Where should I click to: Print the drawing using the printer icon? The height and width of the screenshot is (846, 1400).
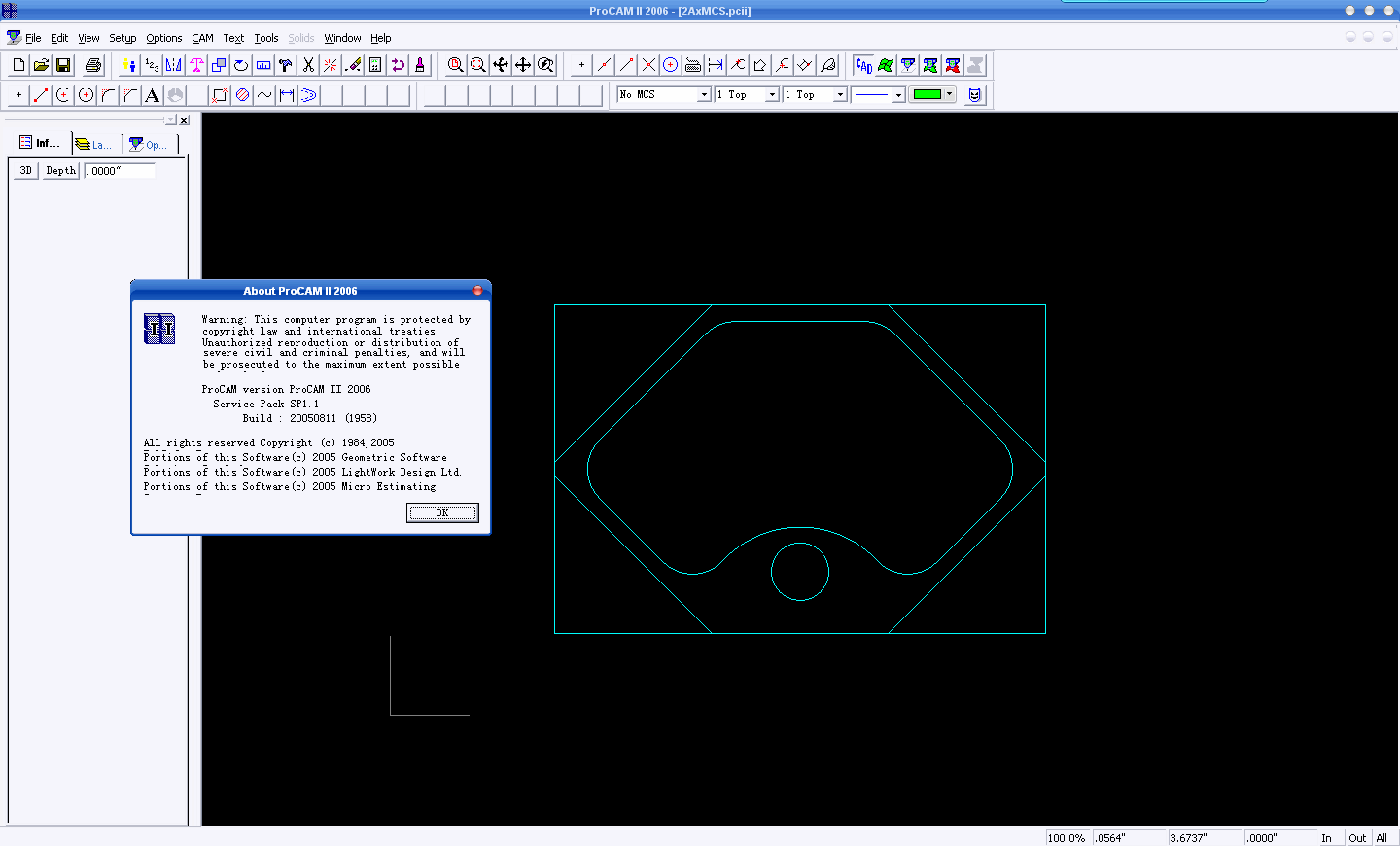(x=93, y=65)
